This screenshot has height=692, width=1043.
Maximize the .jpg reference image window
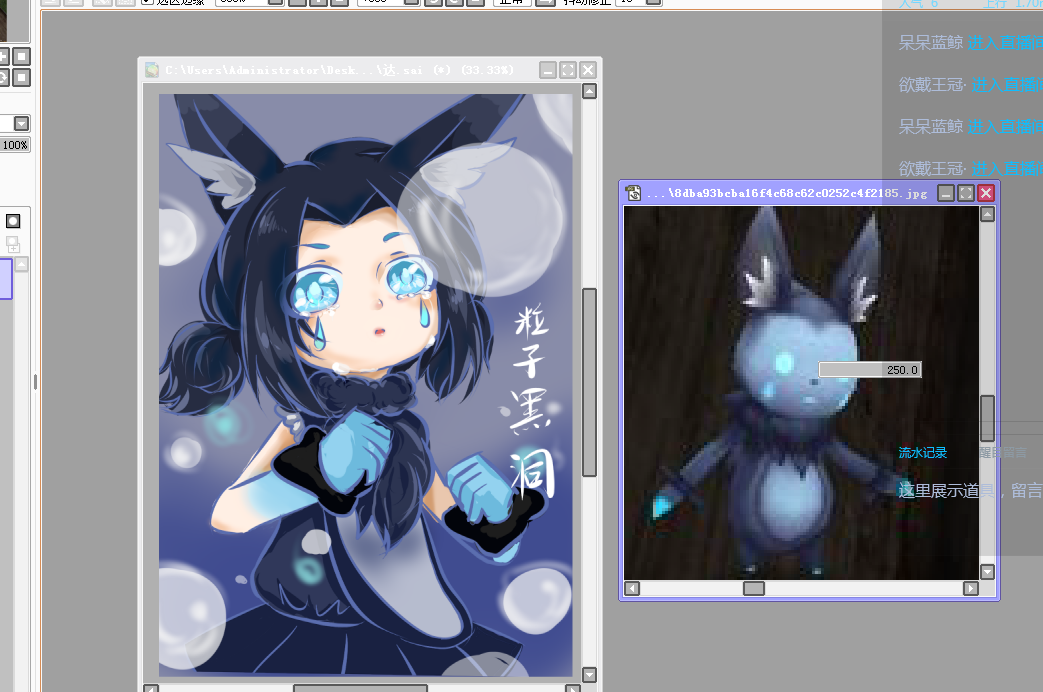tap(966, 193)
